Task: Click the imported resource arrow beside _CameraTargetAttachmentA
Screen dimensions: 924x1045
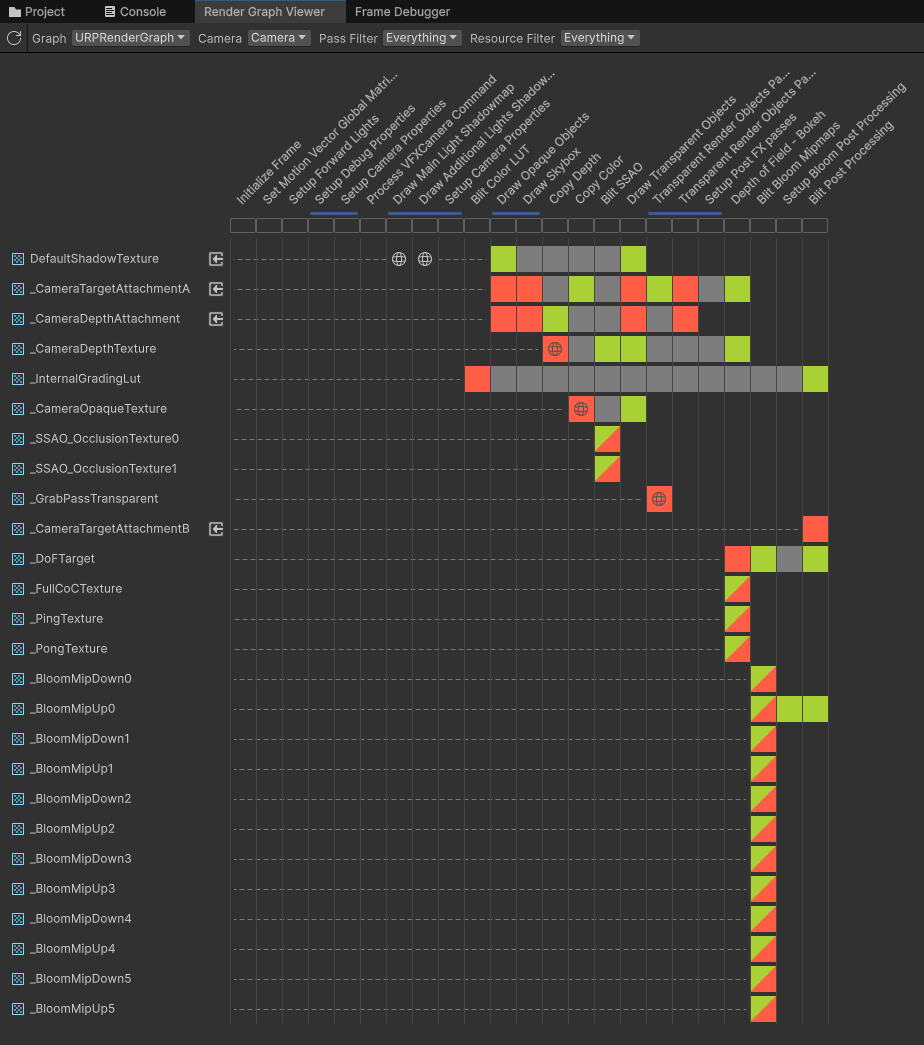Action: coord(215,289)
